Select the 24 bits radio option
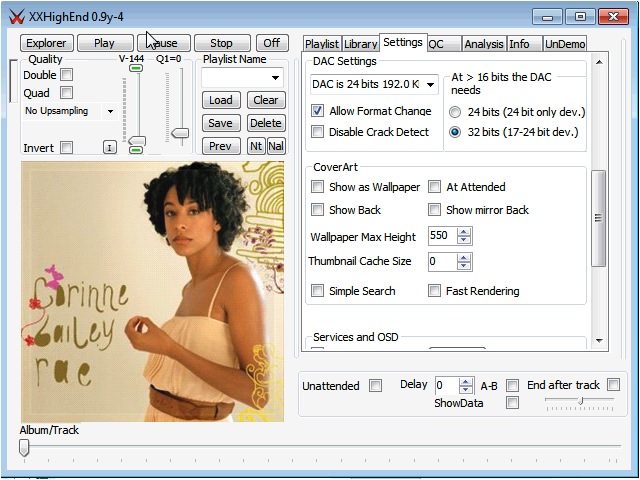The width and height of the screenshot is (640, 480). point(455,112)
